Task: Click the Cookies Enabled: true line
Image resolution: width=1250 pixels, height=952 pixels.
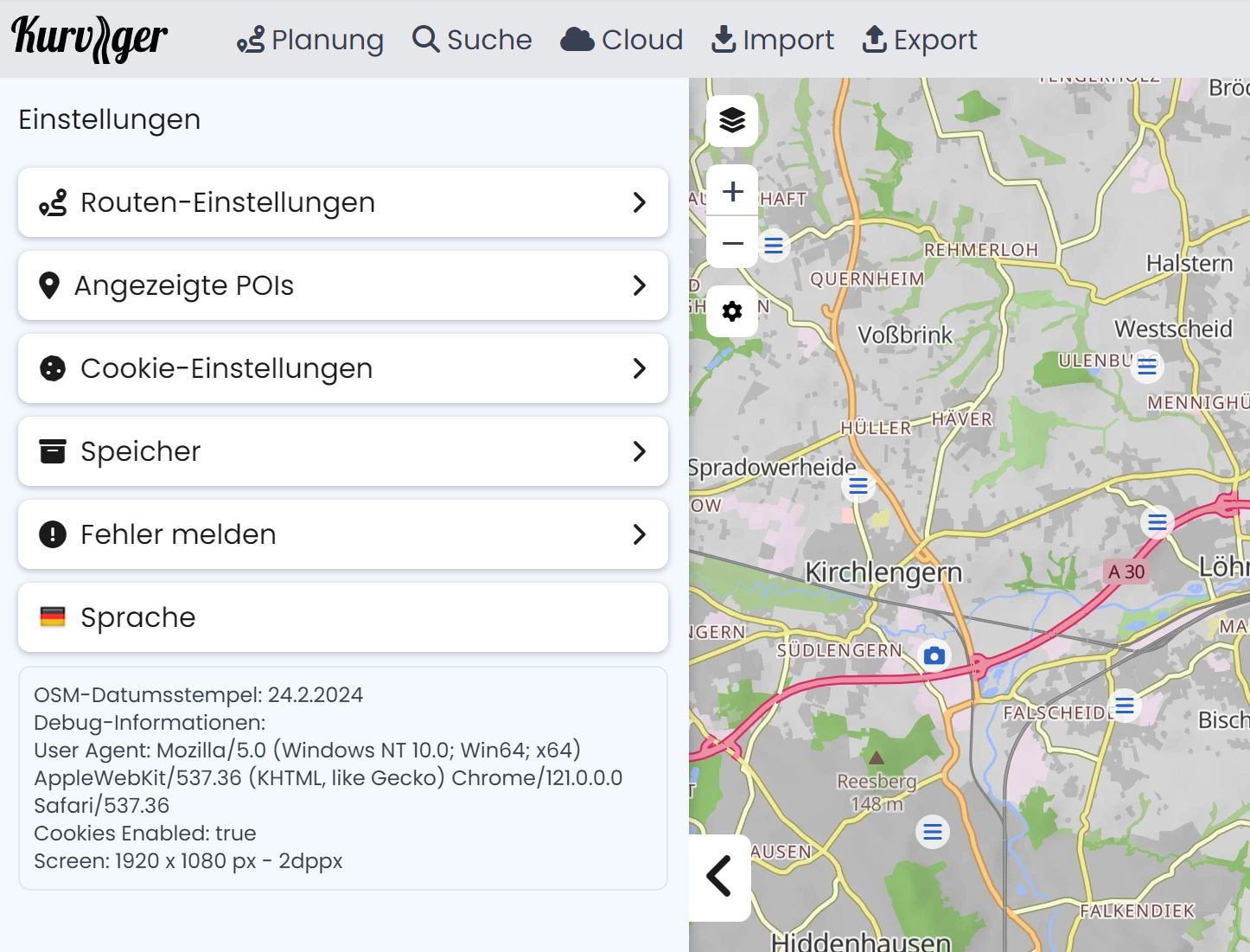Action: pyautogui.click(x=145, y=834)
